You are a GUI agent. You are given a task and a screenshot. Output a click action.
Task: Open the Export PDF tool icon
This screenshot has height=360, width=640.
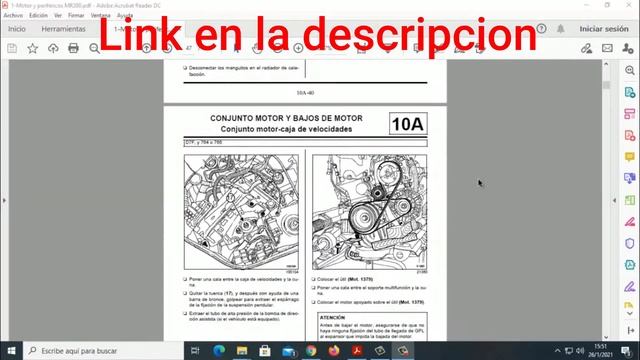pyautogui.click(x=629, y=92)
